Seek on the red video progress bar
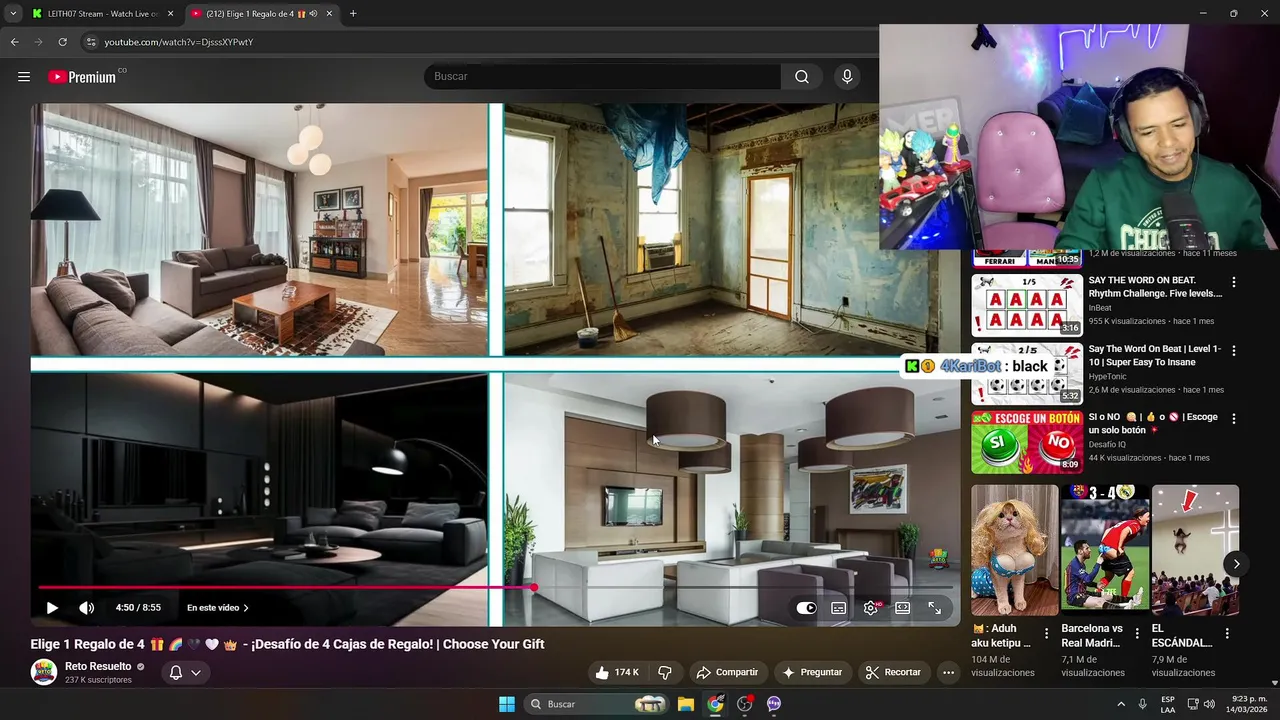Image resolution: width=1280 pixels, height=720 pixels. 495,588
